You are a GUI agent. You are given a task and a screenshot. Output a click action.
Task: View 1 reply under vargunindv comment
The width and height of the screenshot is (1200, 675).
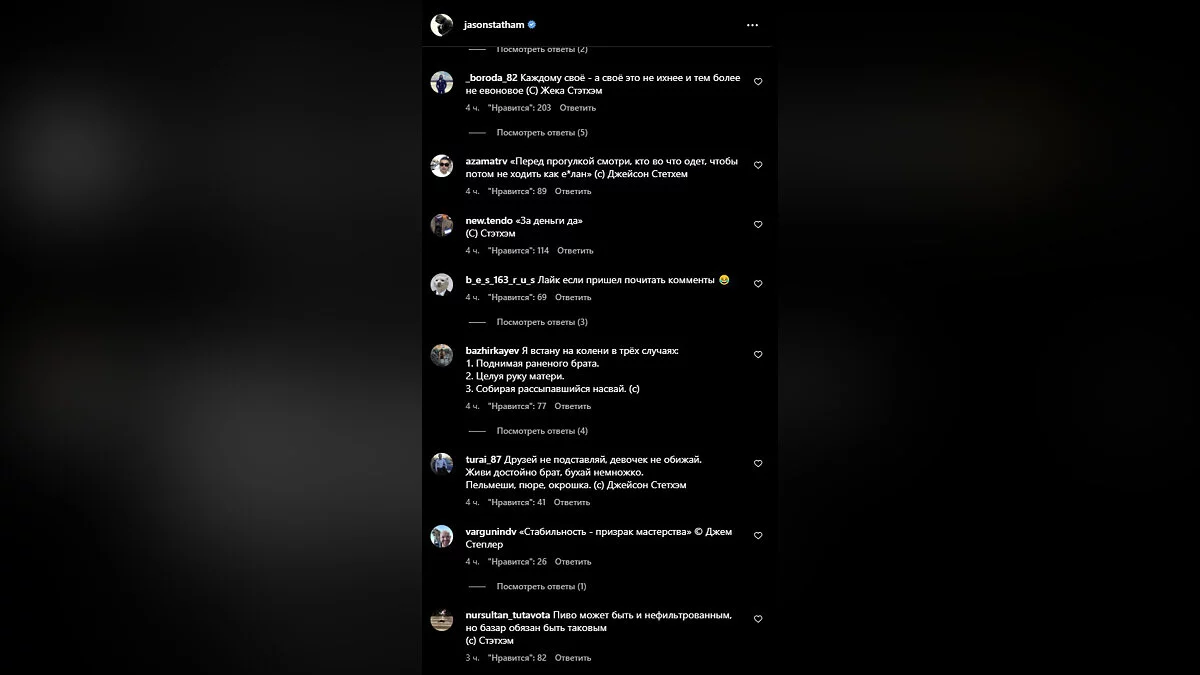coord(542,586)
